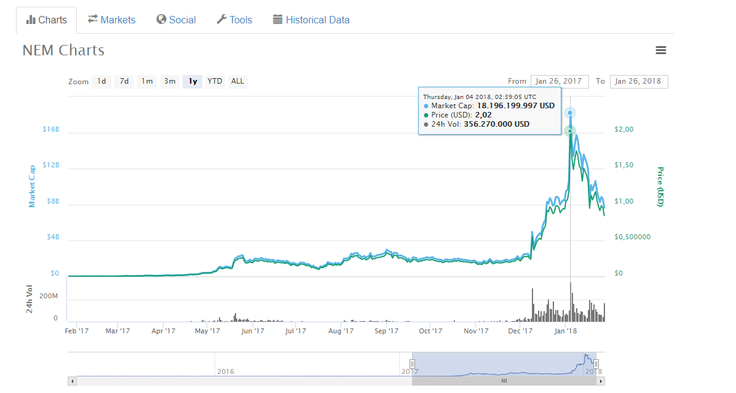
Task: Click the $16B axis label
Action: pos(51,129)
